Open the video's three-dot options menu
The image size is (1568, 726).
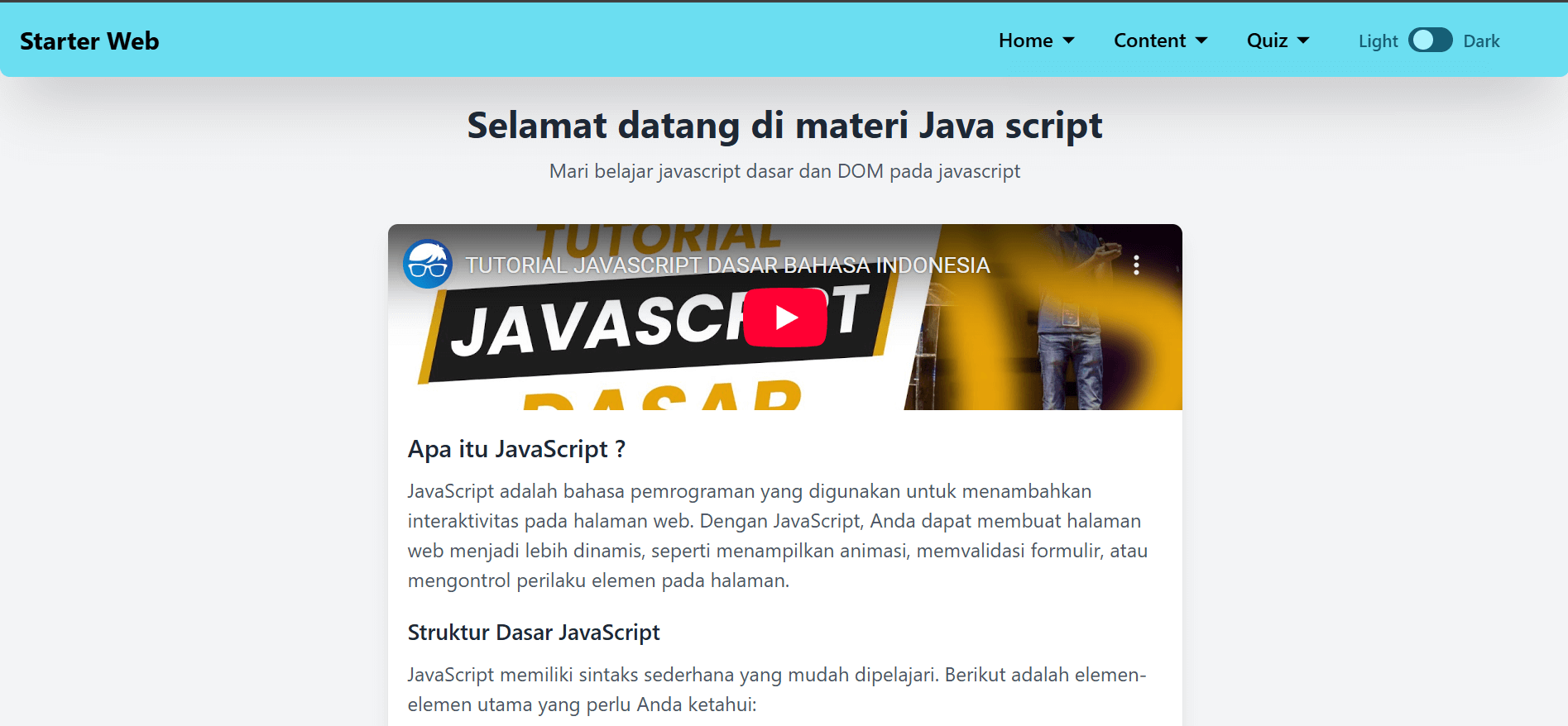click(1136, 265)
